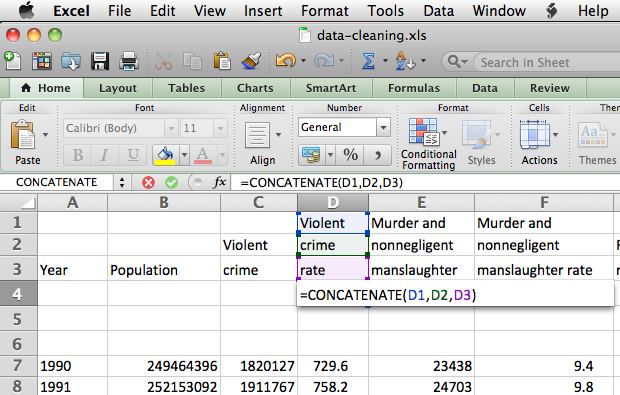The height and width of the screenshot is (395, 620).
Task: Expand the Undo history arrow
Action: (x=303, y=61)
